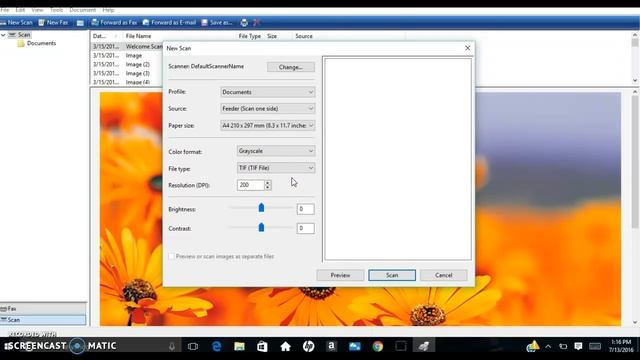Open the Paper size dropdown

[x=267, y=125]
